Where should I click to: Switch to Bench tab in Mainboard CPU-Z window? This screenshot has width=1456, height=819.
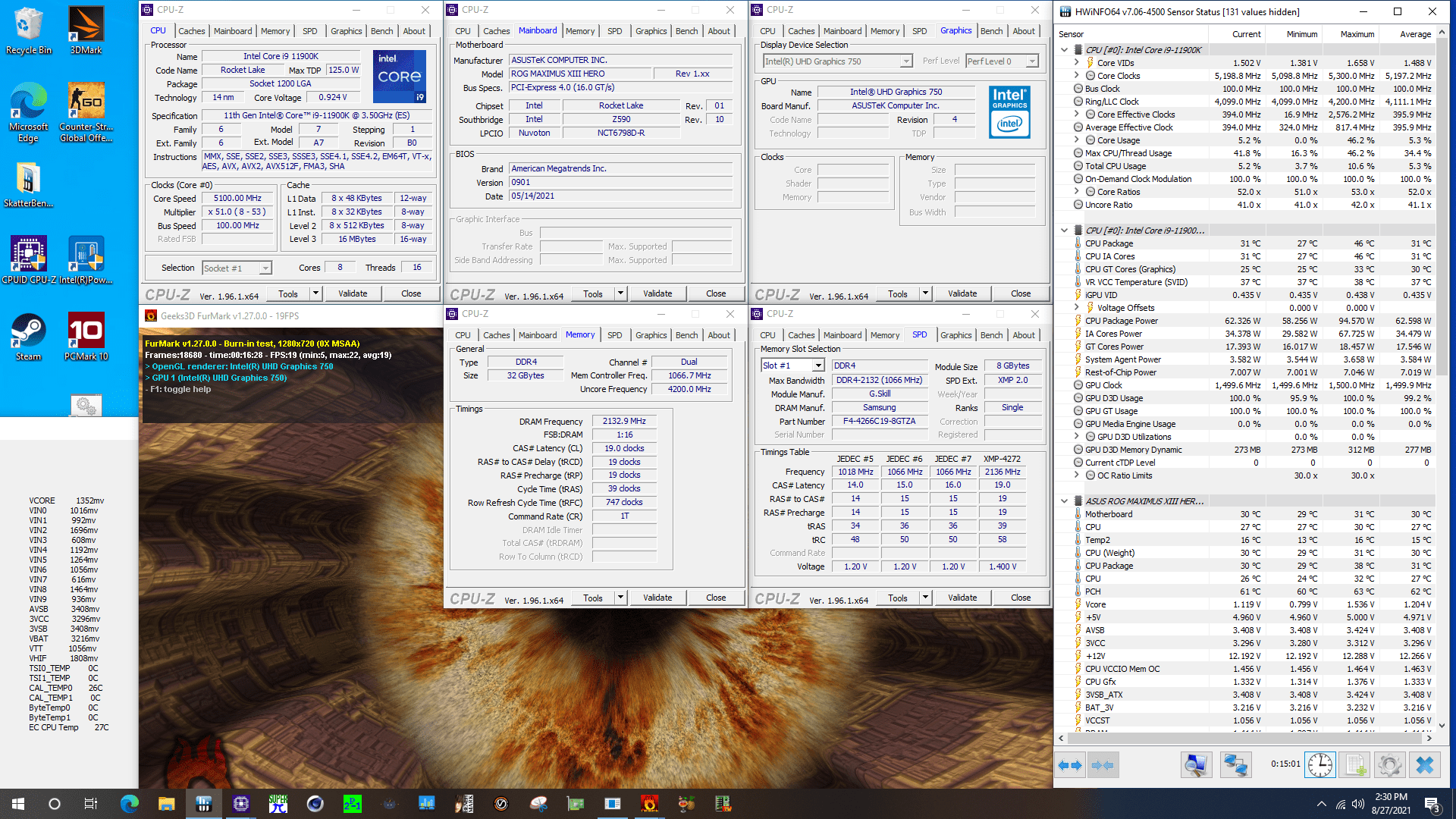tap(686, 31)
